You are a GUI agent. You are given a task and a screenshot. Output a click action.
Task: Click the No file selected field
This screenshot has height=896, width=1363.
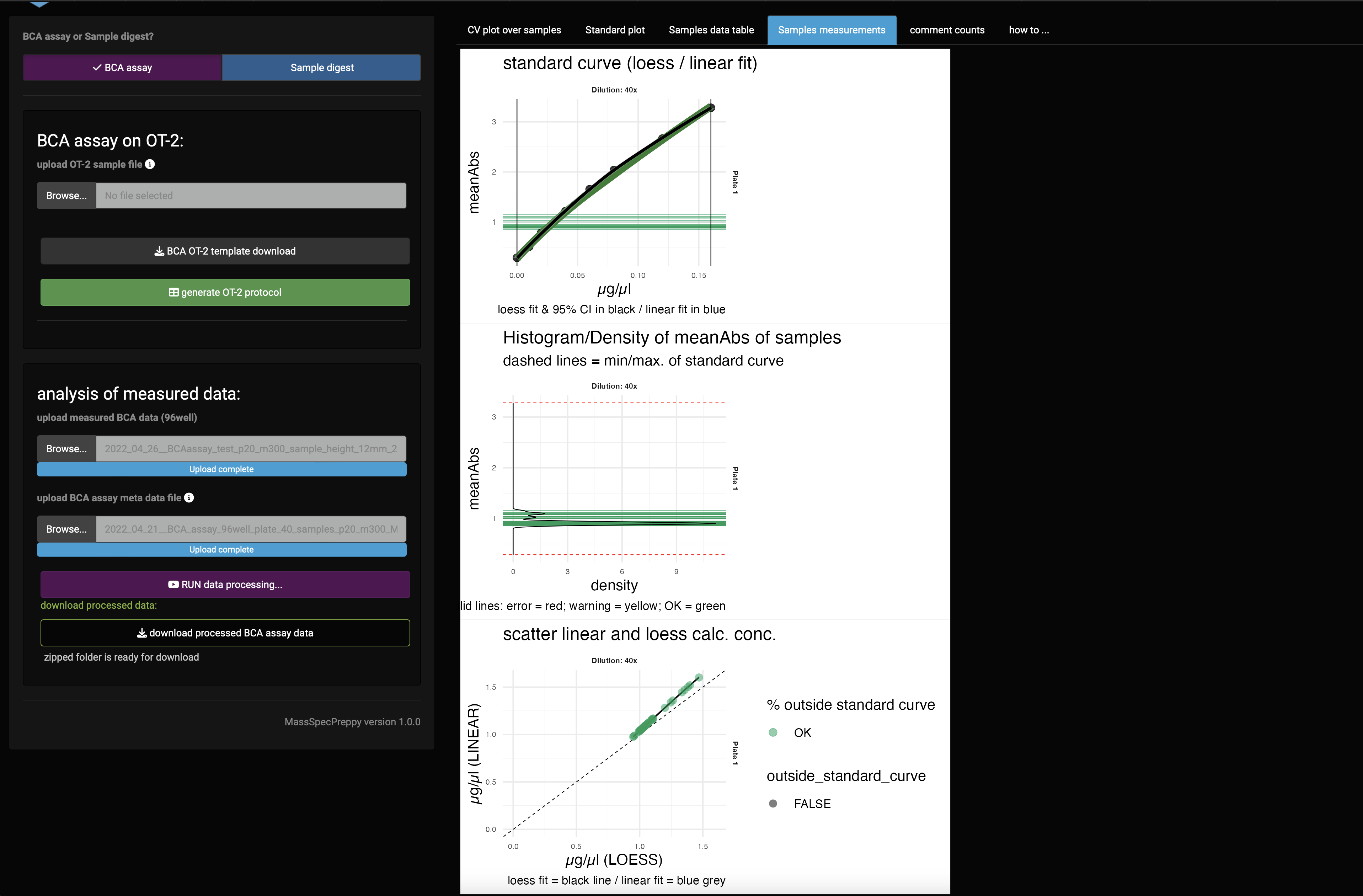click(251, 196)
